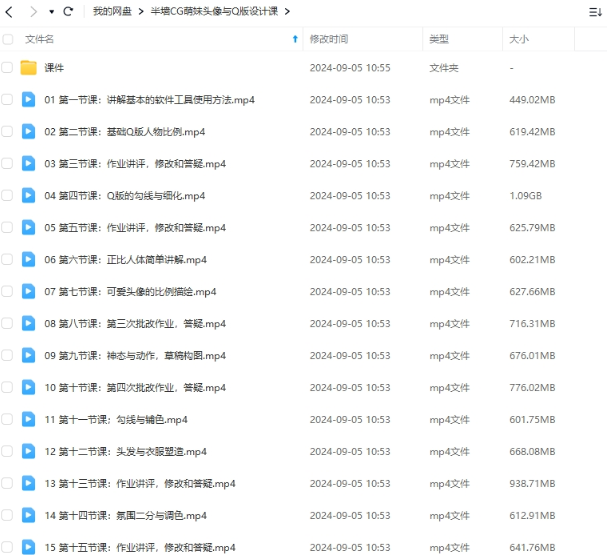Viewport: 608px width, 555px height.
Task: Check the box for lesson 04 video
Action: tap(7, 195)
